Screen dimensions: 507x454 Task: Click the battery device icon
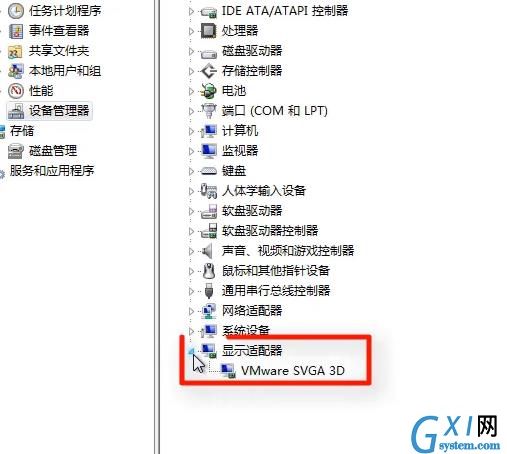tap(209, 91)
